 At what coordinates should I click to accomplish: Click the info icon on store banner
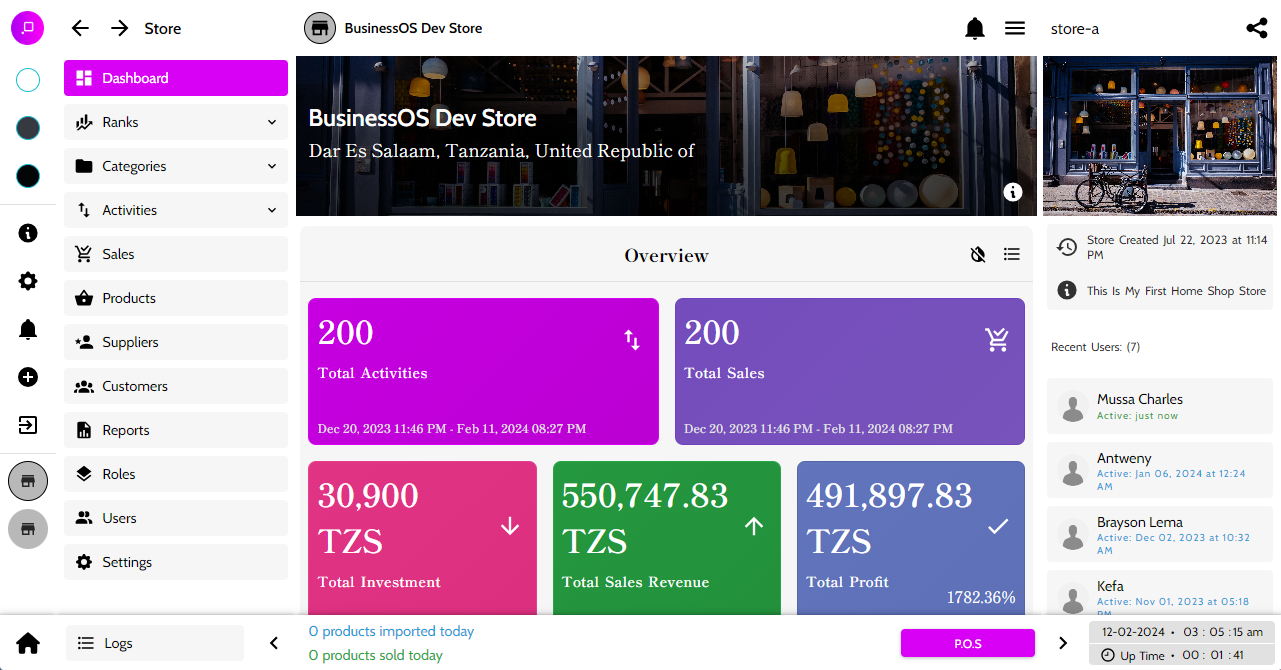tap(1013, 192)
